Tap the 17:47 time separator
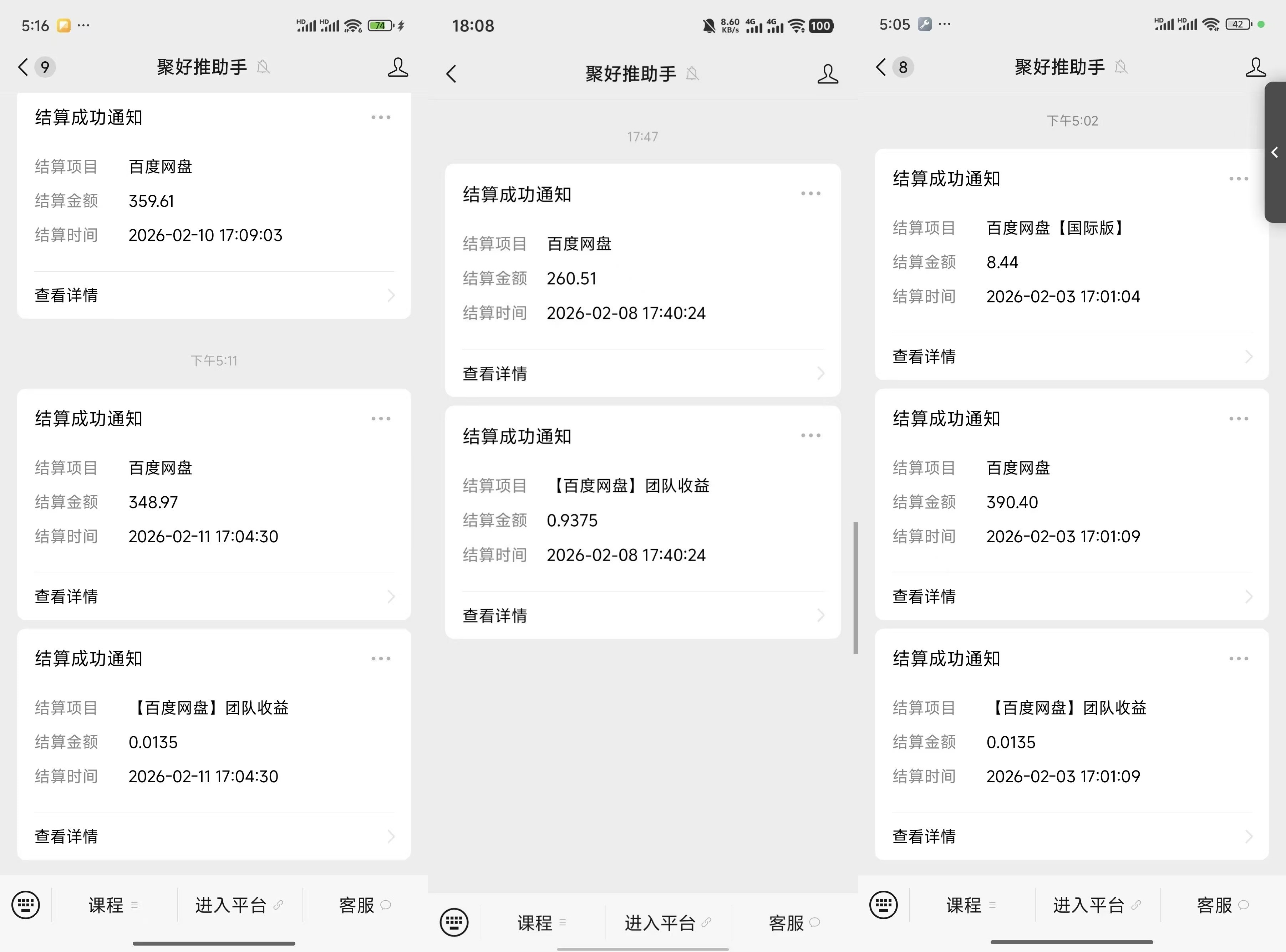Image resolution: width=1286 pixels, height=952 pixels. [642, 137]
